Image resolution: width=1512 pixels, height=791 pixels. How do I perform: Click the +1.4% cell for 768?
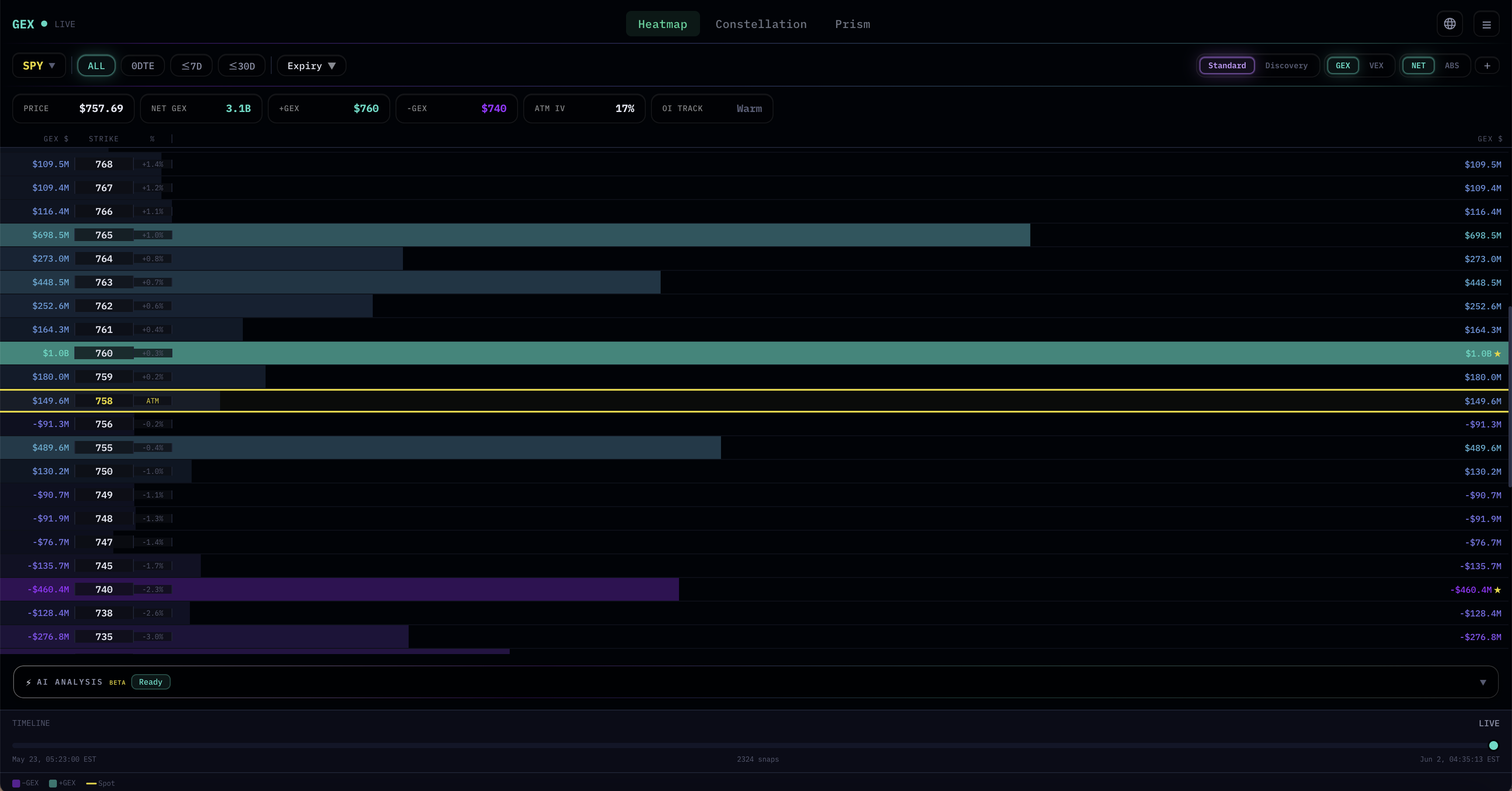tap(153, 164)
